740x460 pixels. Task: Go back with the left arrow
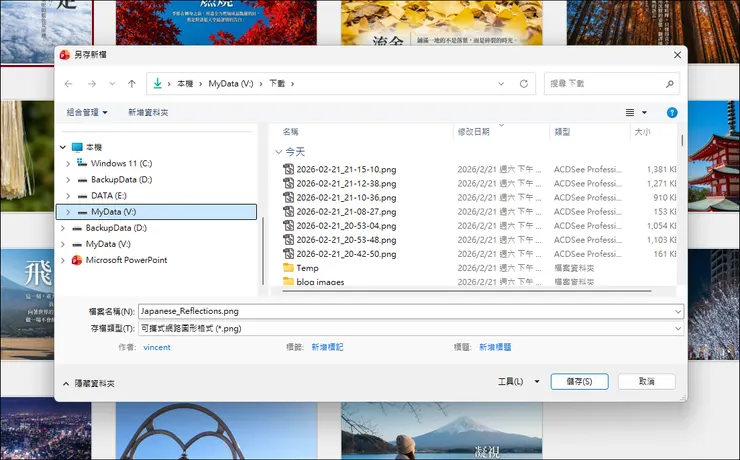click(x=69, y=84)
